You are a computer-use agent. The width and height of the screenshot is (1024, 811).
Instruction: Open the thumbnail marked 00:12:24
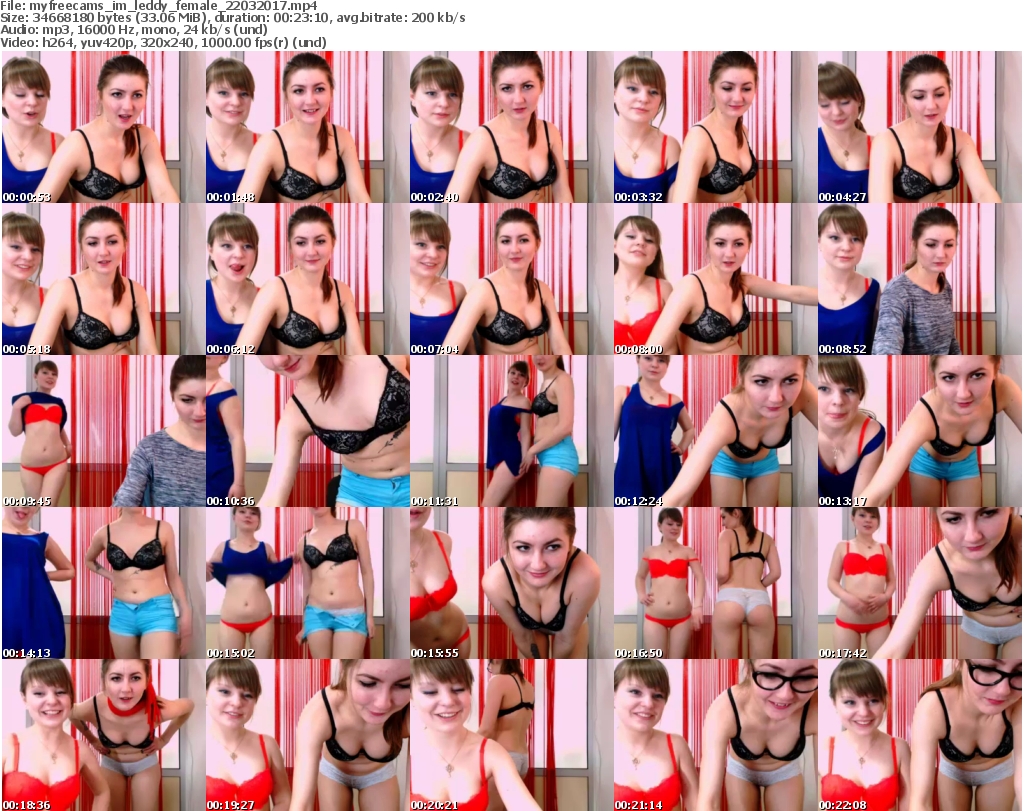point(715,431)
